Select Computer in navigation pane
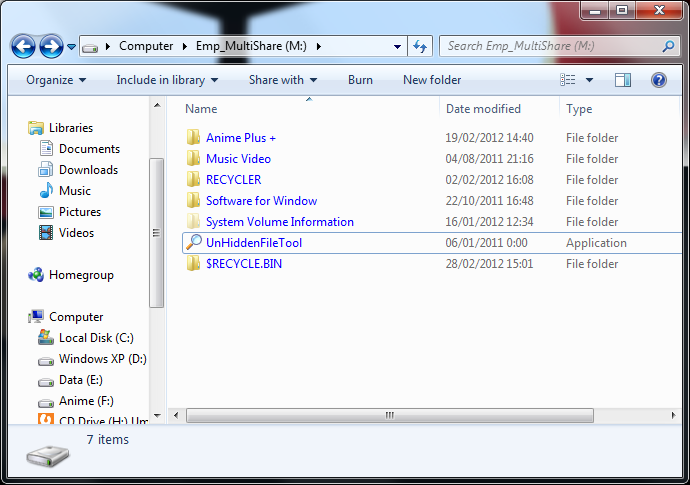 (76, 317)
